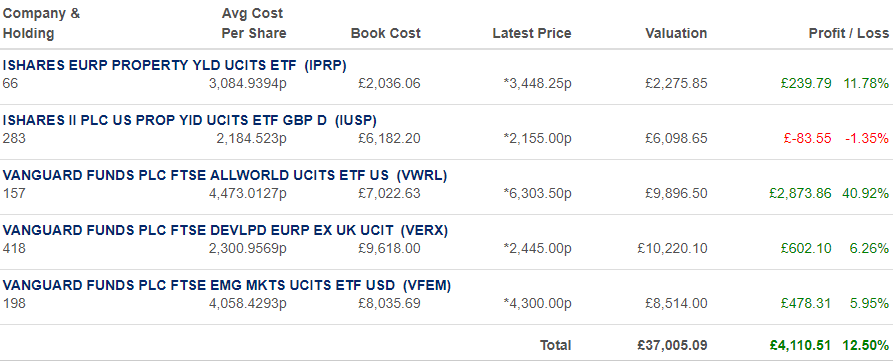893x361 pixels.
Task: Open the ISHARES EURP PROPERTY YLD (IPRP) holding
Action: pos(174,65)
